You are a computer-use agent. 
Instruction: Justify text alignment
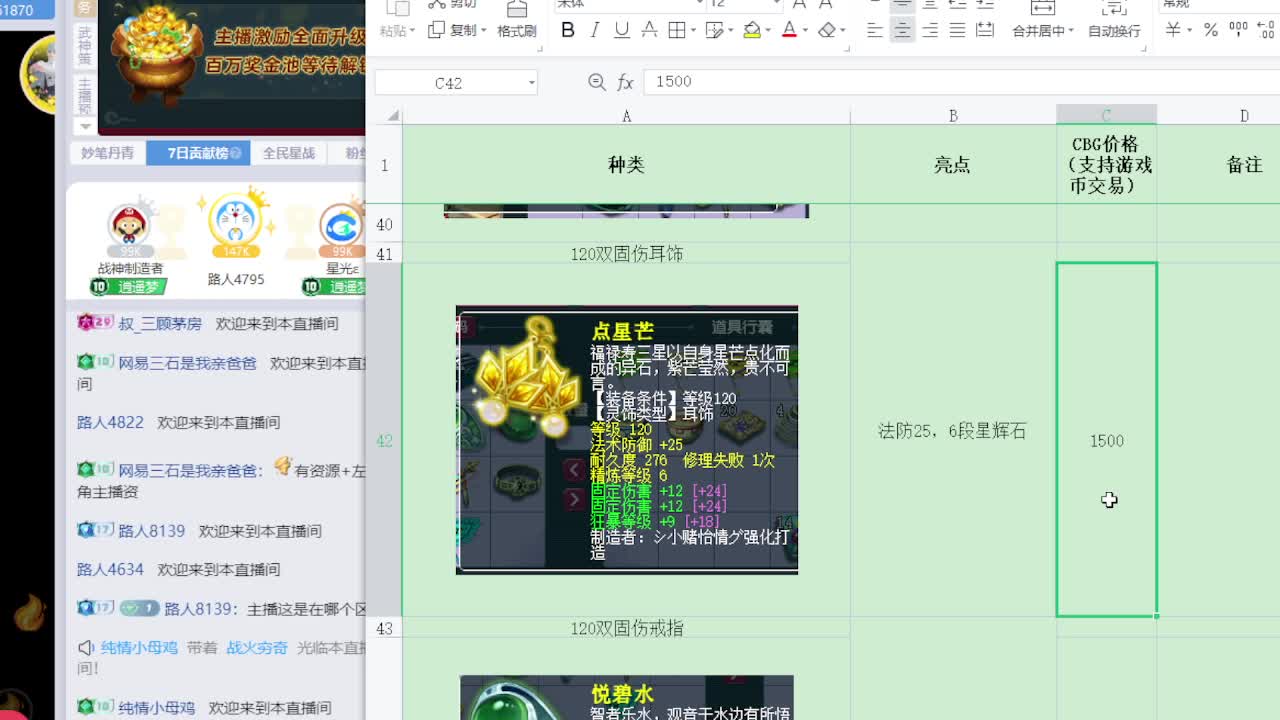[957, 31]
